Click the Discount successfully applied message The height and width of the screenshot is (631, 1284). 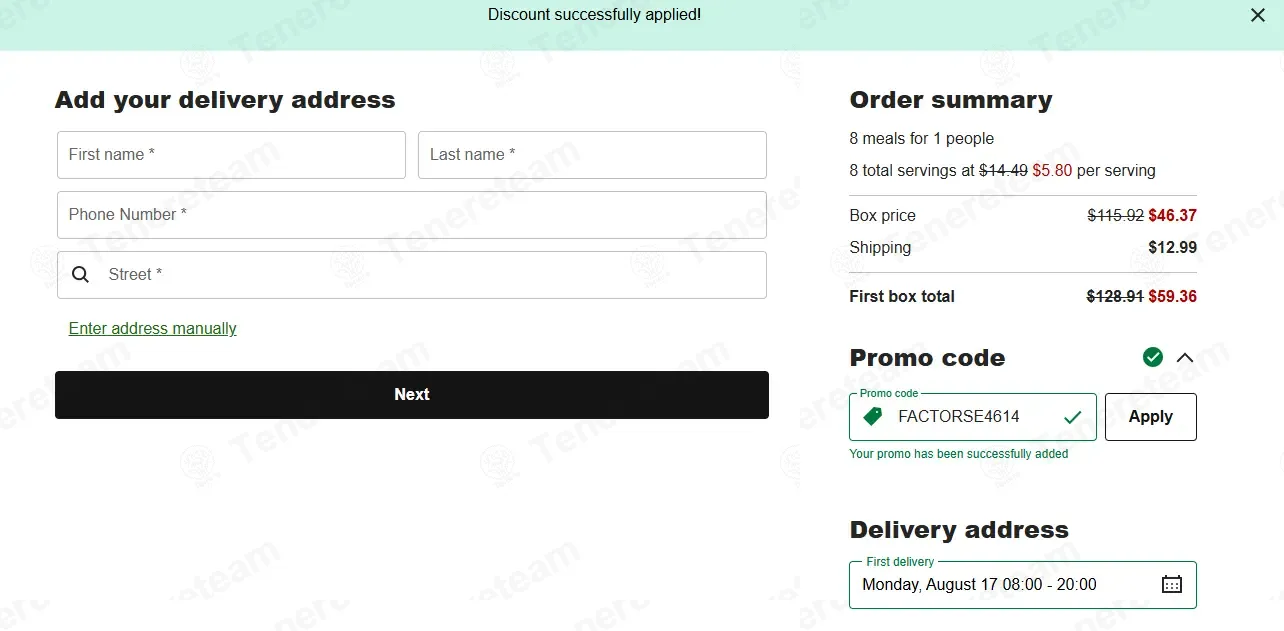point(594,15)
